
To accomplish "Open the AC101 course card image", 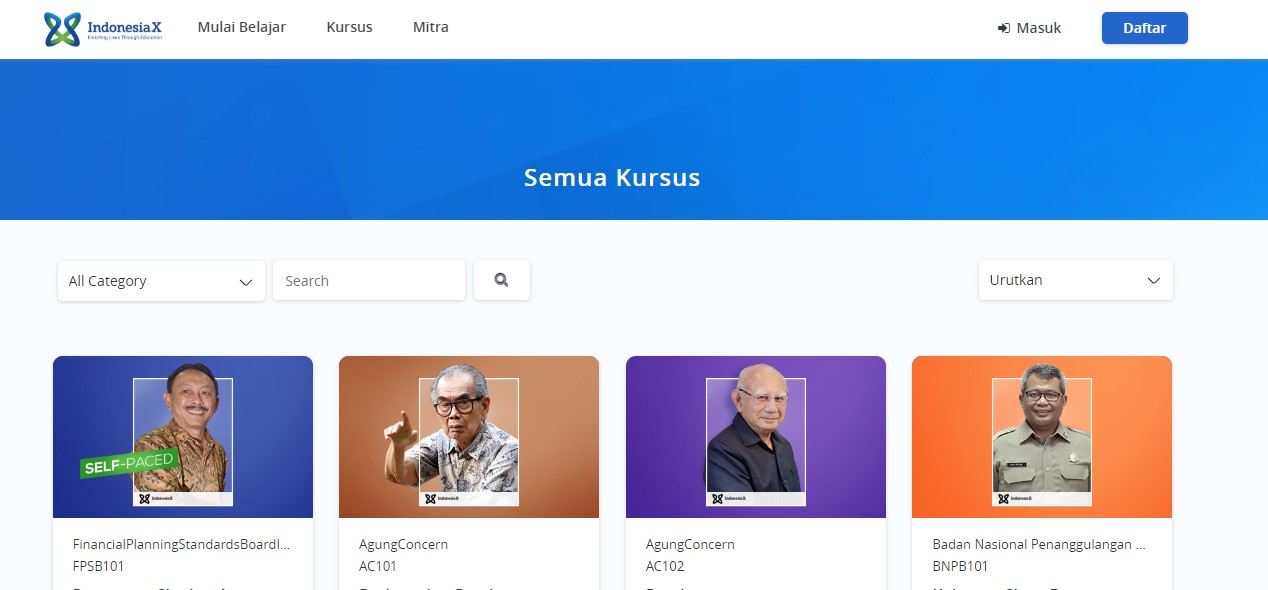I will (469, 437).
